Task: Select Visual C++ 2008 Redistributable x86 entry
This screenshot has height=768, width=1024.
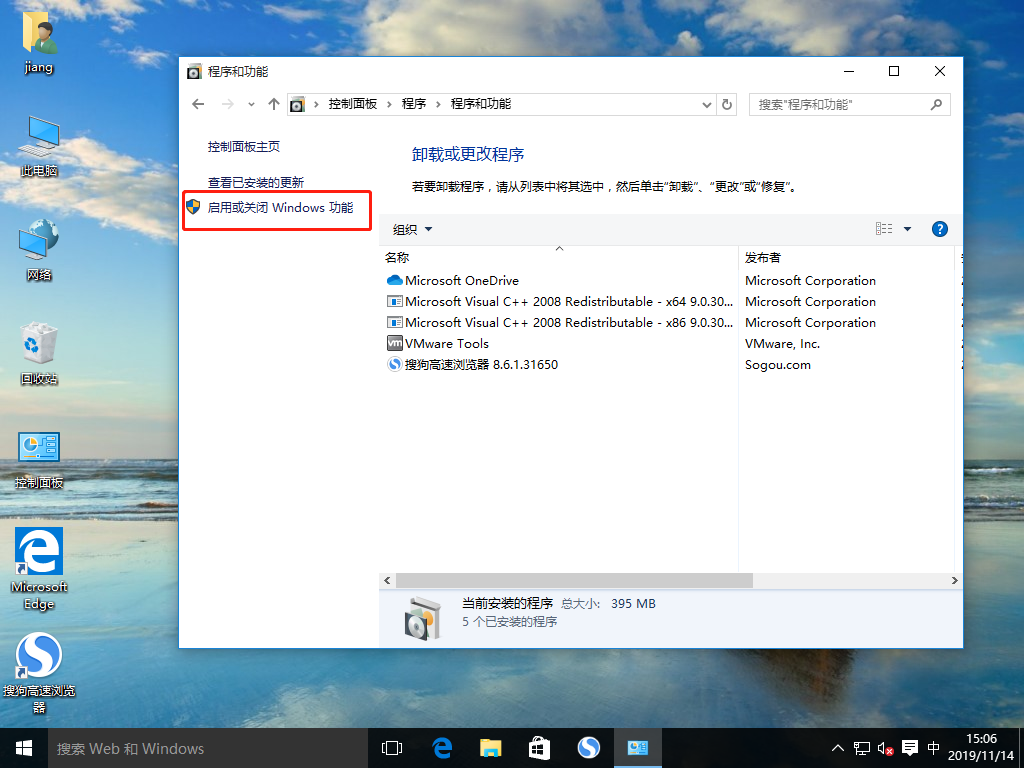Action: click(560, 323)
